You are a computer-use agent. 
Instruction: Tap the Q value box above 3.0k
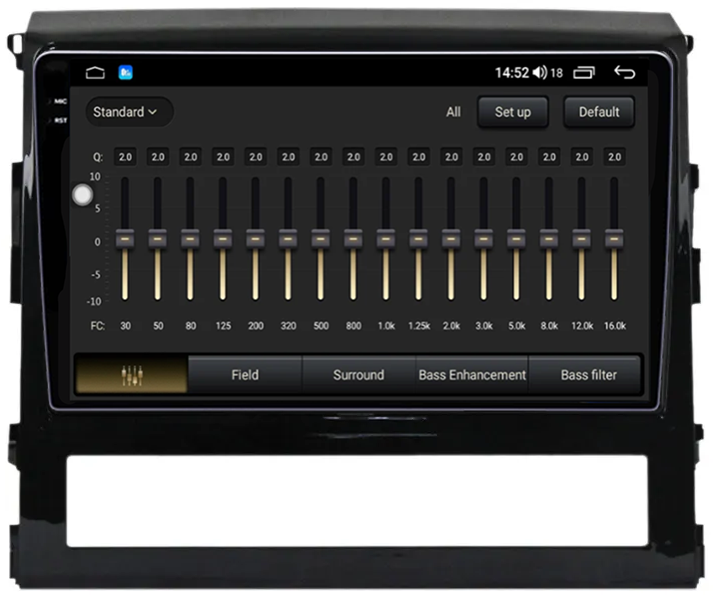pos(484,157)
